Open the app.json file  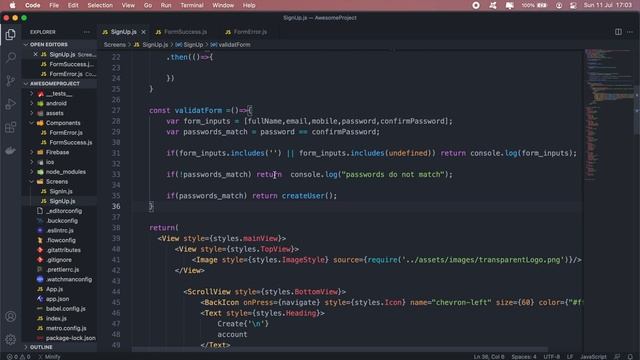click(57, 299)
